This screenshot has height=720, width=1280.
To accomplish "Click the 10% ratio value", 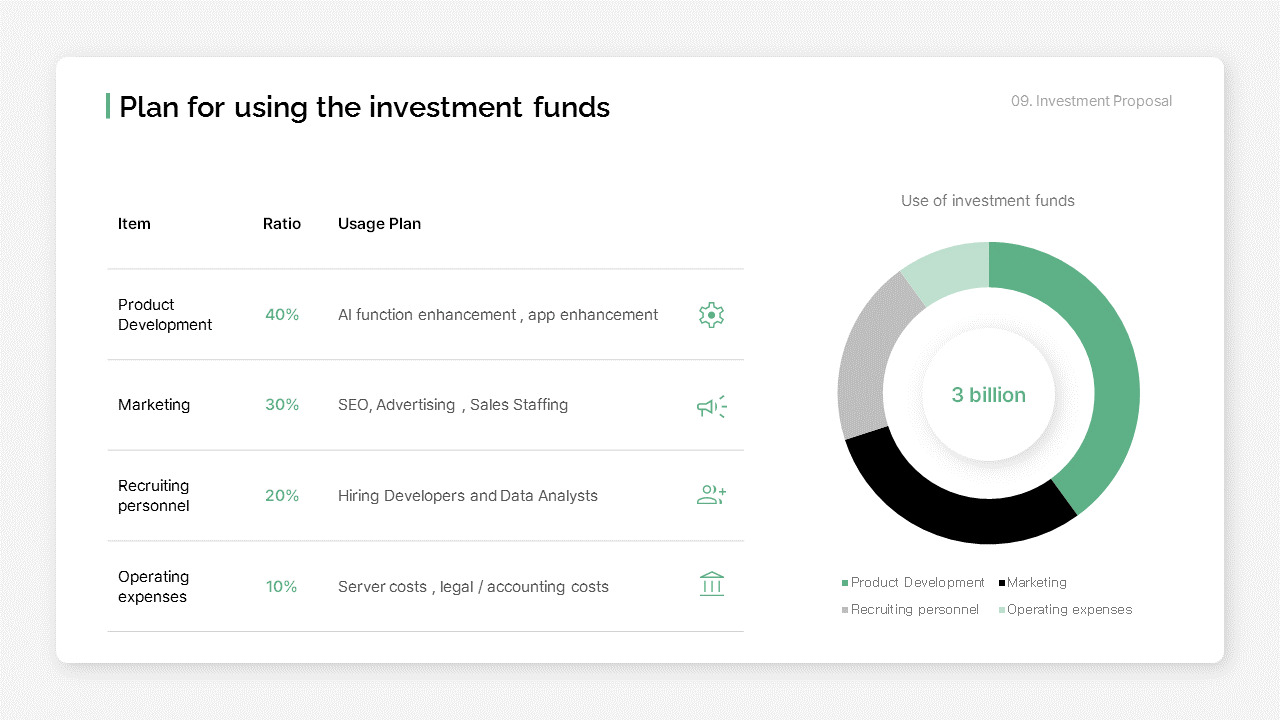I will tap(282, 587).
